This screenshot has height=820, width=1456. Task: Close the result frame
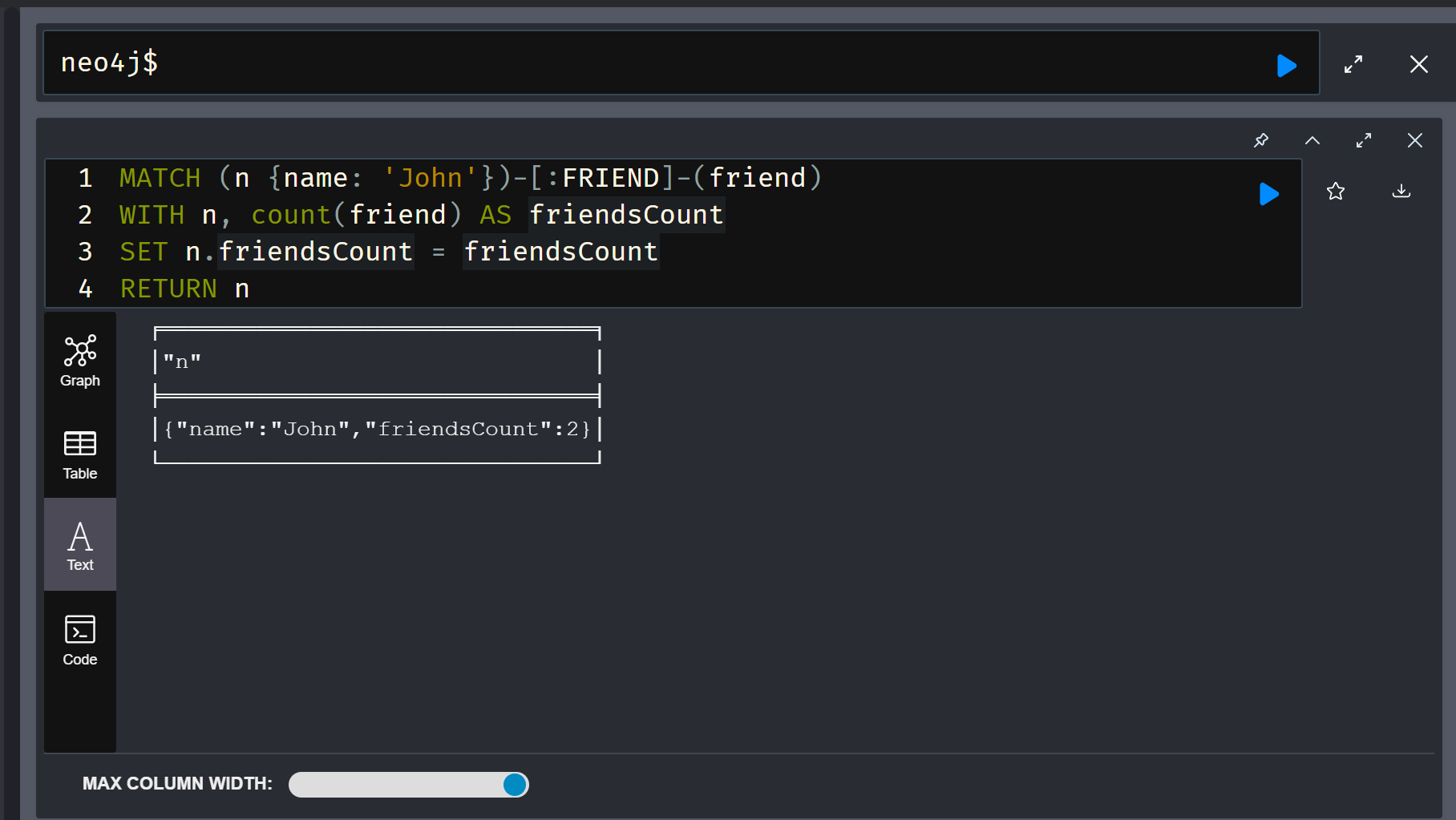pyautogui.click(x=1415, y=140)
